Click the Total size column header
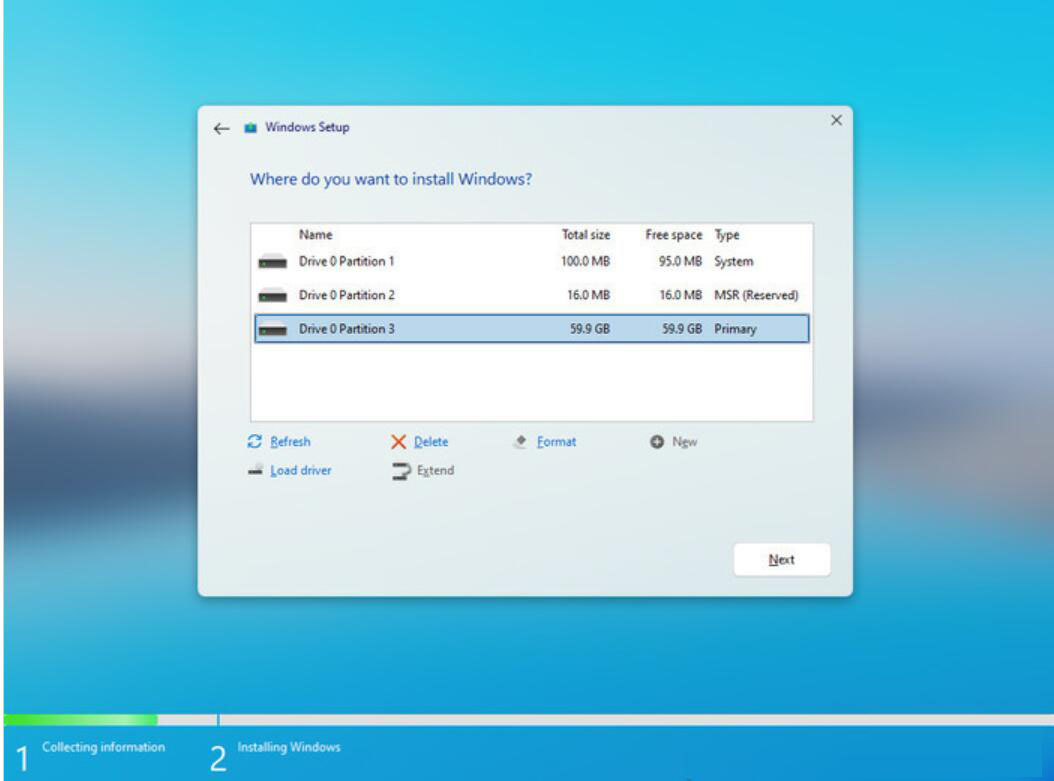Image resolution: width=1054 pixels, height=781 pixels. pyautogui.click(x=585, y=236)
